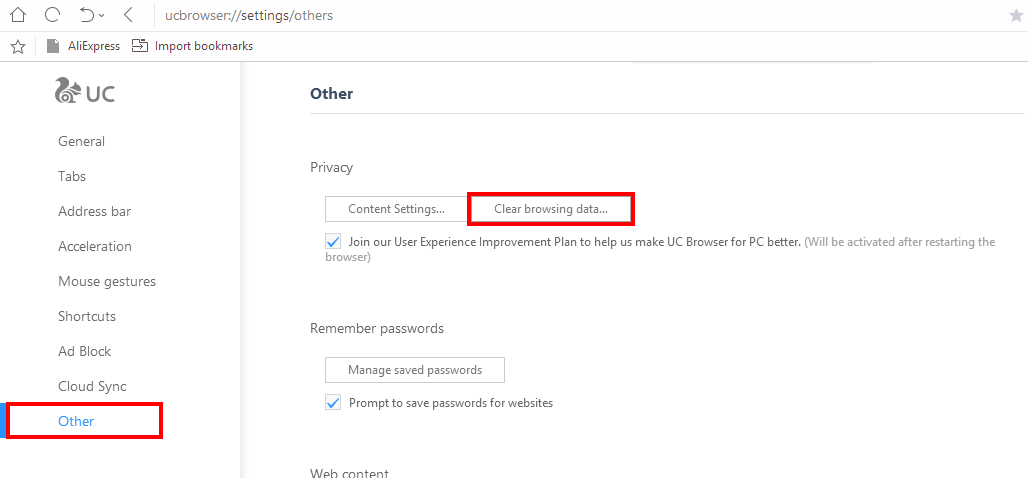
Task: Click the undo closed tab arrow icon
Action: click(86, 15)
